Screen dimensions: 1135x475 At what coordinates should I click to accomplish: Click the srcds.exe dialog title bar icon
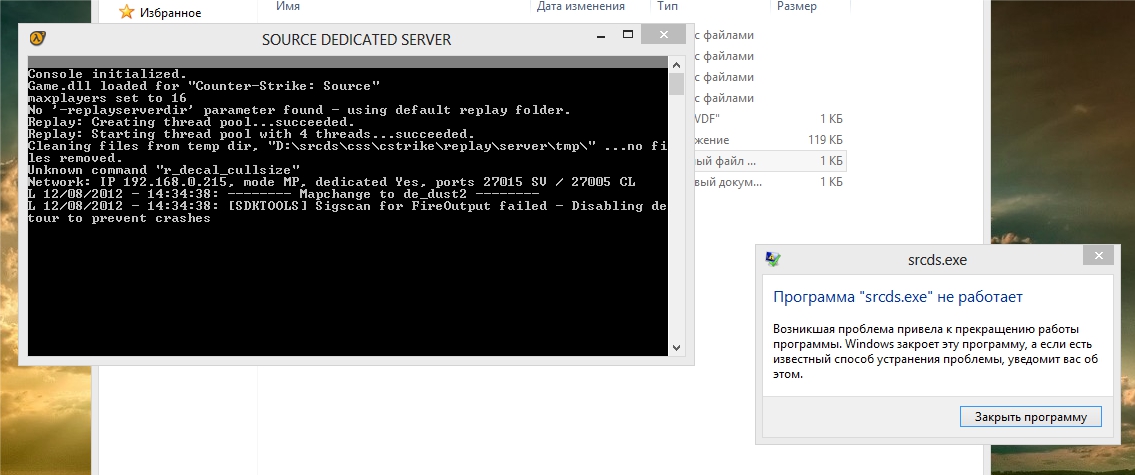click(772, 259)
